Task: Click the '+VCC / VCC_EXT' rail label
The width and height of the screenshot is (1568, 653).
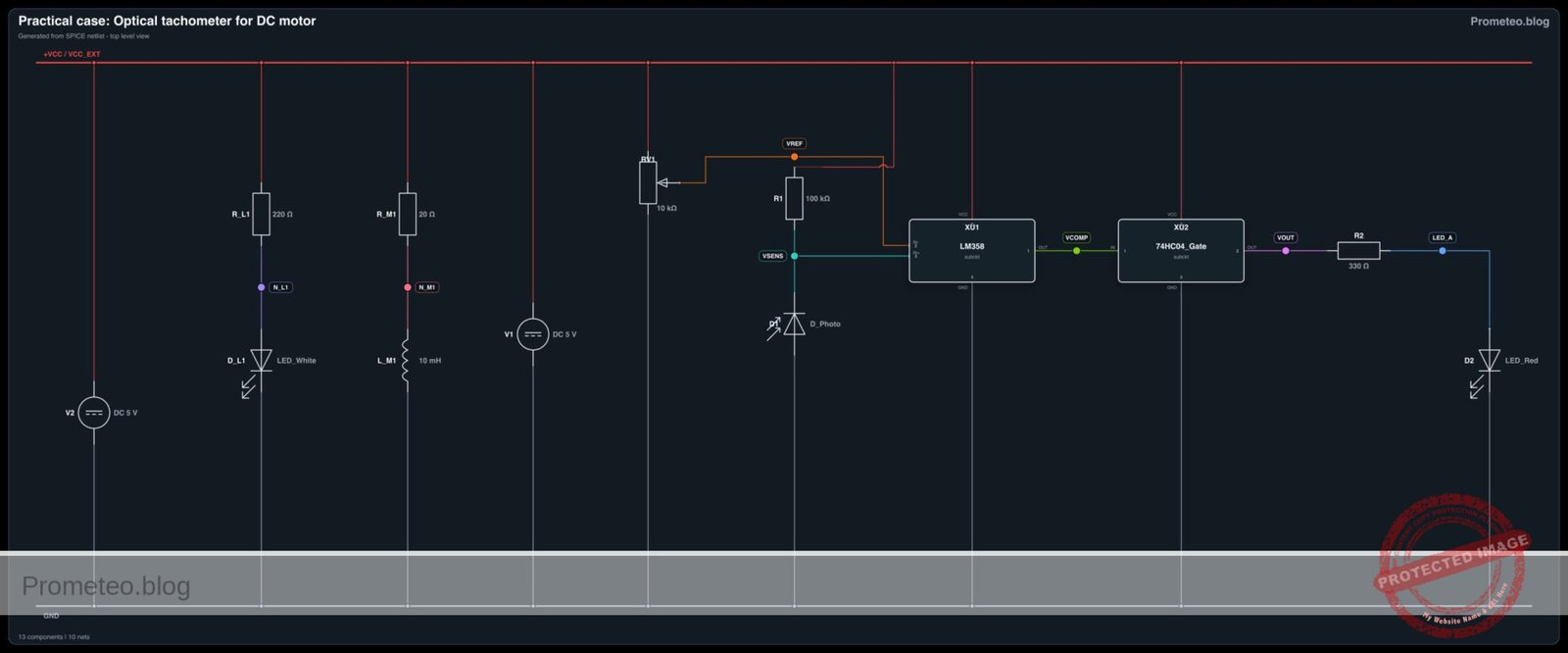Action: [x=72, y=55]
